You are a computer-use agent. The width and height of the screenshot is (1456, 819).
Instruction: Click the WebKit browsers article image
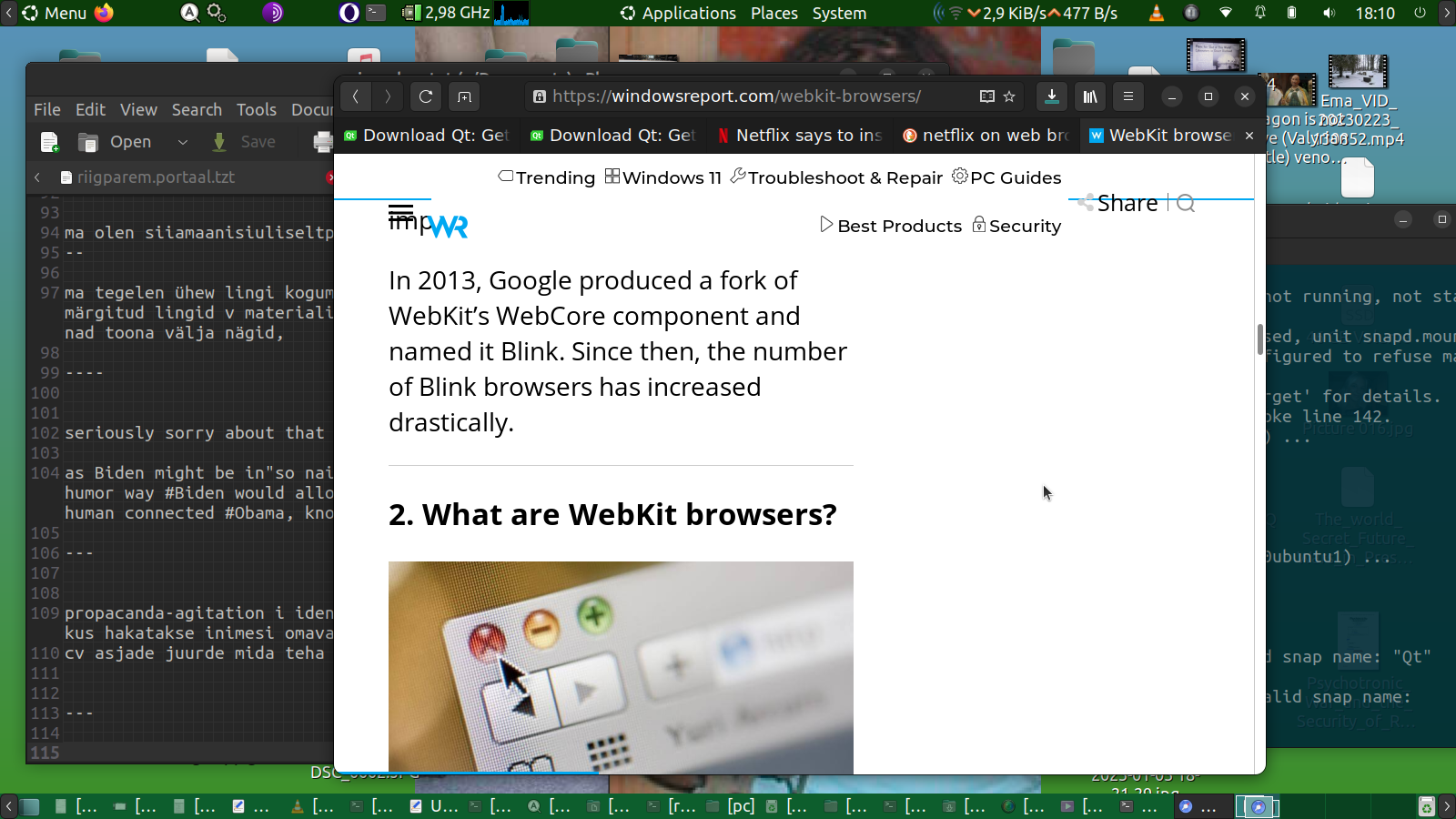tap(621, 667)
